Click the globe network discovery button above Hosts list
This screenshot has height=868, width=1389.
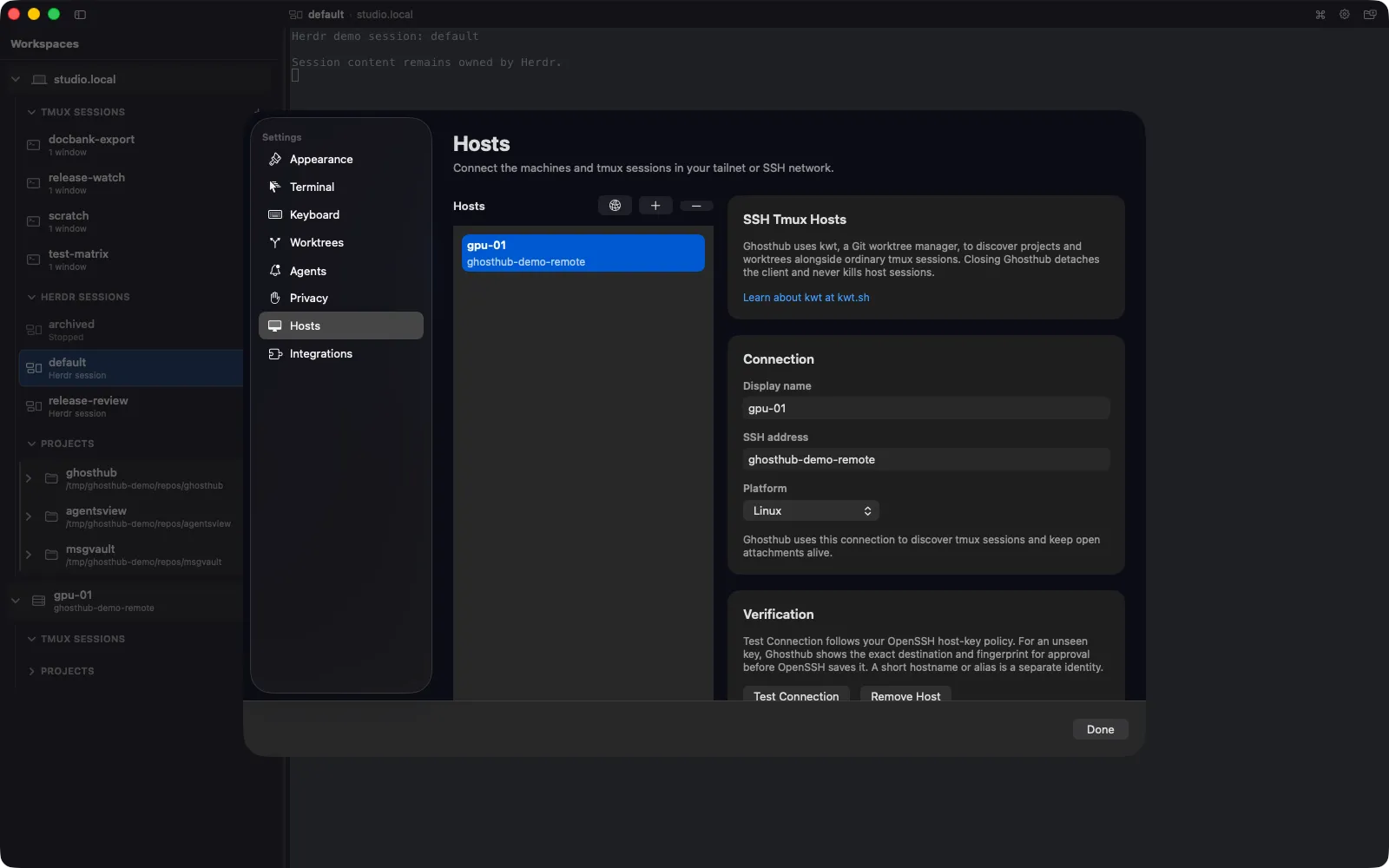615,206
